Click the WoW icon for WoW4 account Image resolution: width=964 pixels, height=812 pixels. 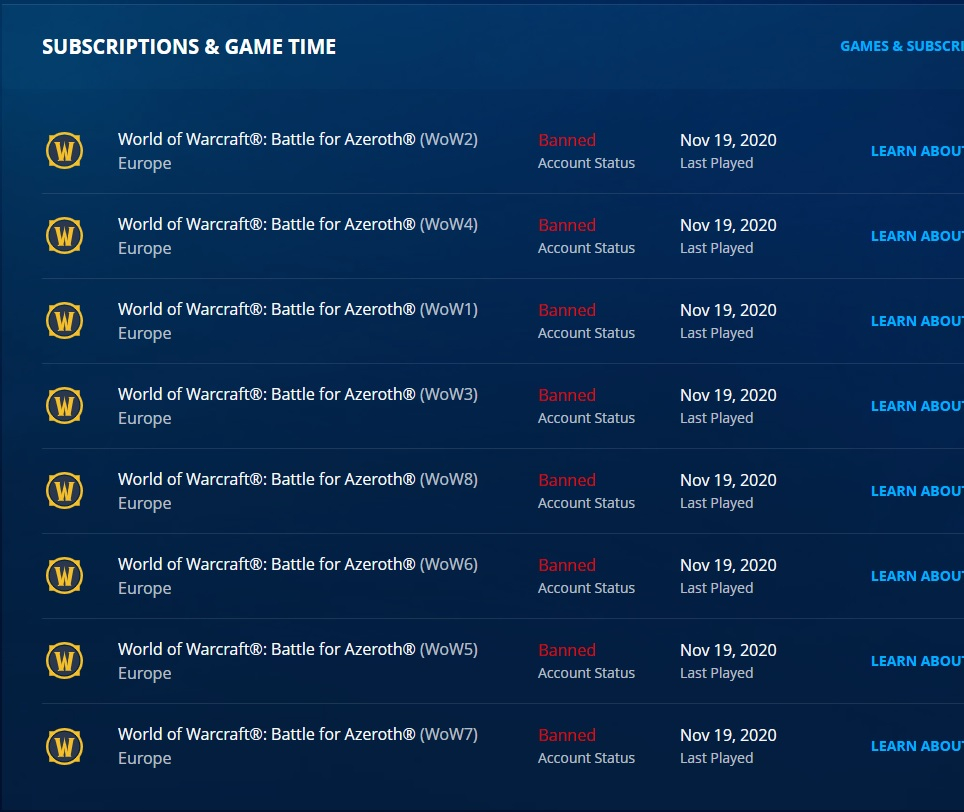click(65, 235)
